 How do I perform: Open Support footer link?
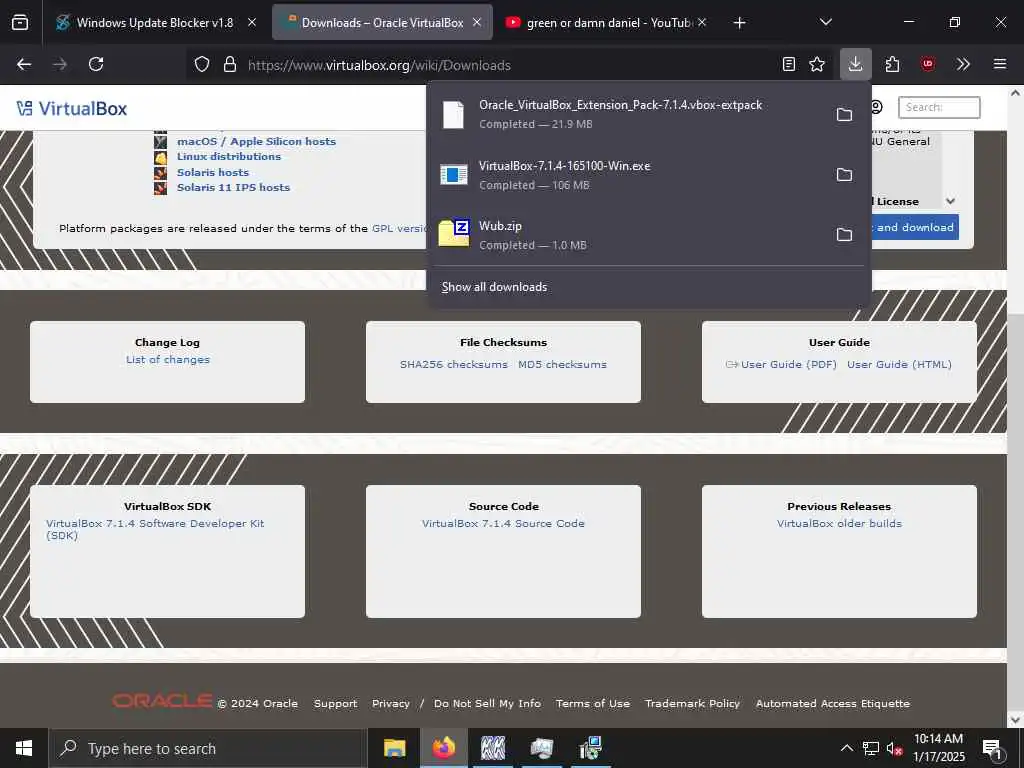pos(335,703)
